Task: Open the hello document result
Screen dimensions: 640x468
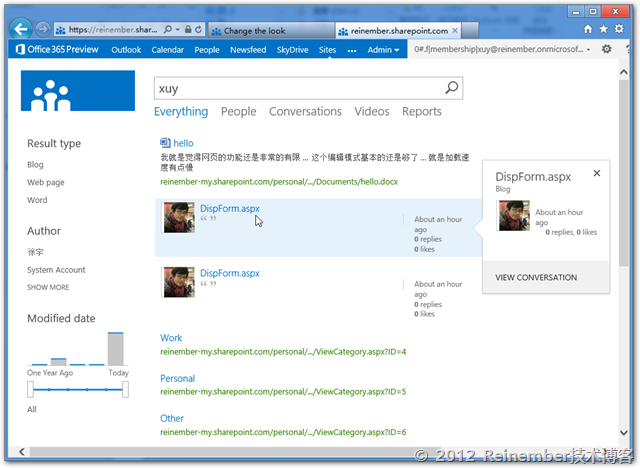Action: pyautogui.click(x=183, y=143)
